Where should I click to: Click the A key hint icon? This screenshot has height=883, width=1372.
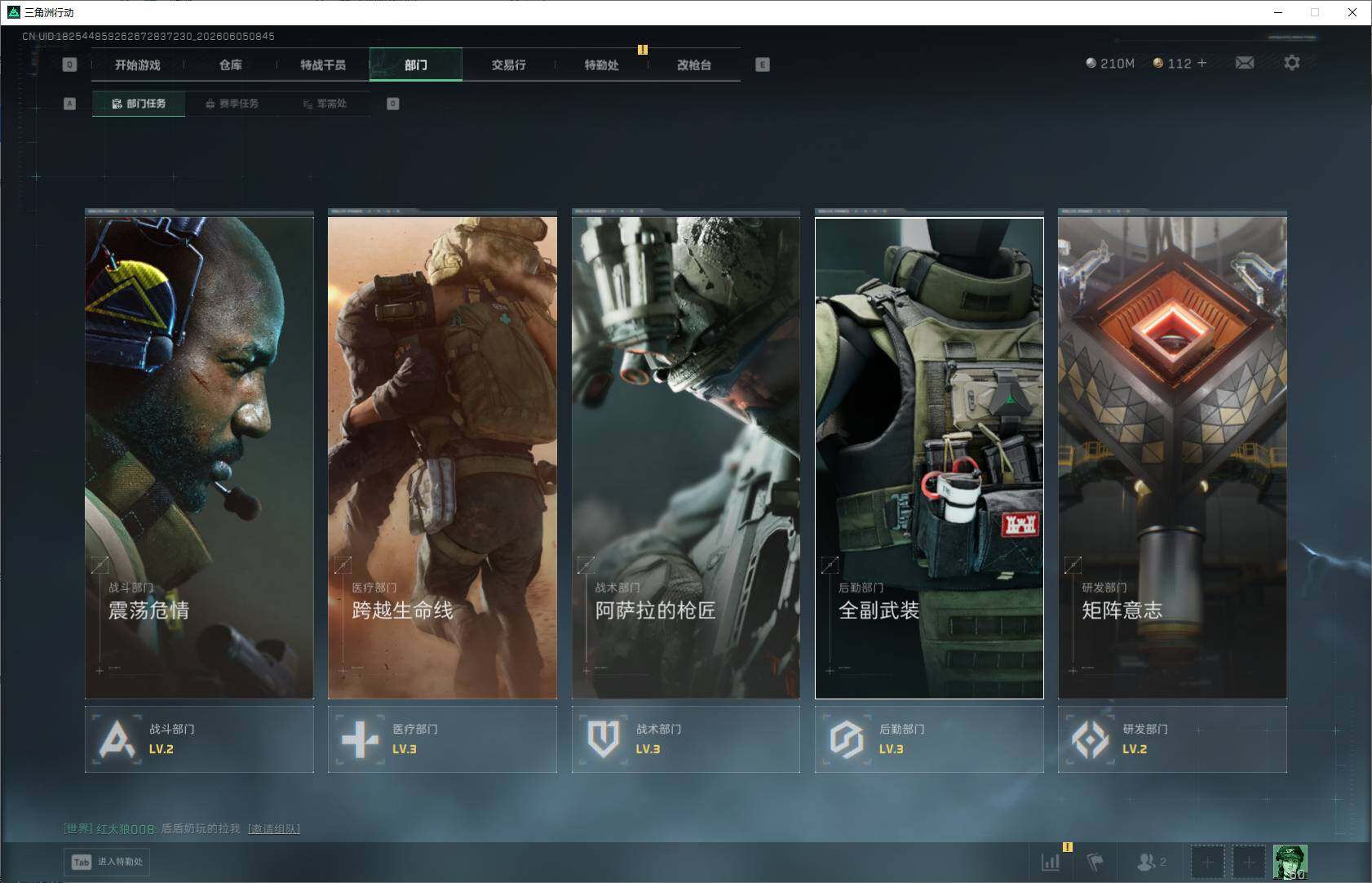(69, 104)
